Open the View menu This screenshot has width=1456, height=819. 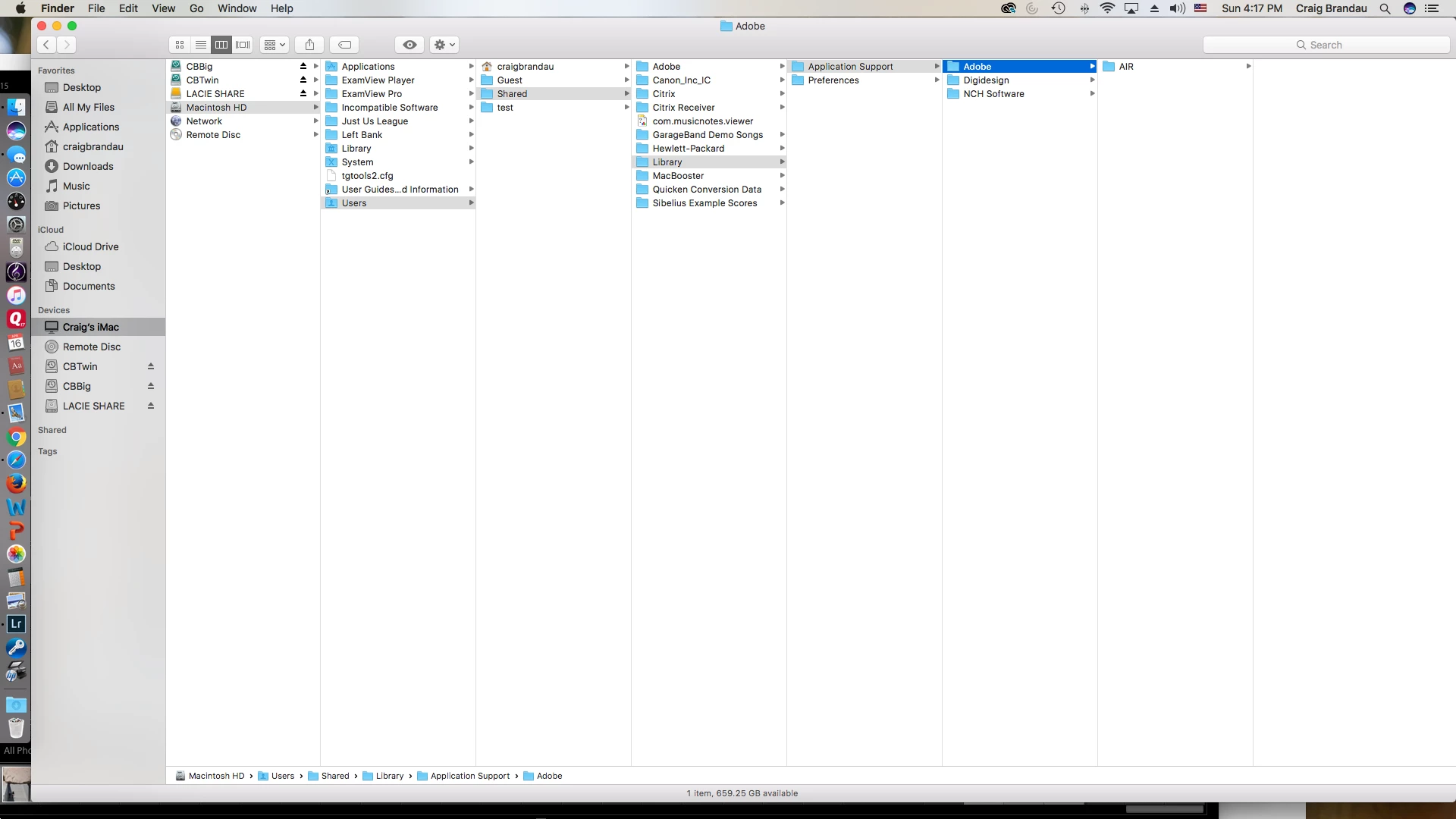pos(163,8)
